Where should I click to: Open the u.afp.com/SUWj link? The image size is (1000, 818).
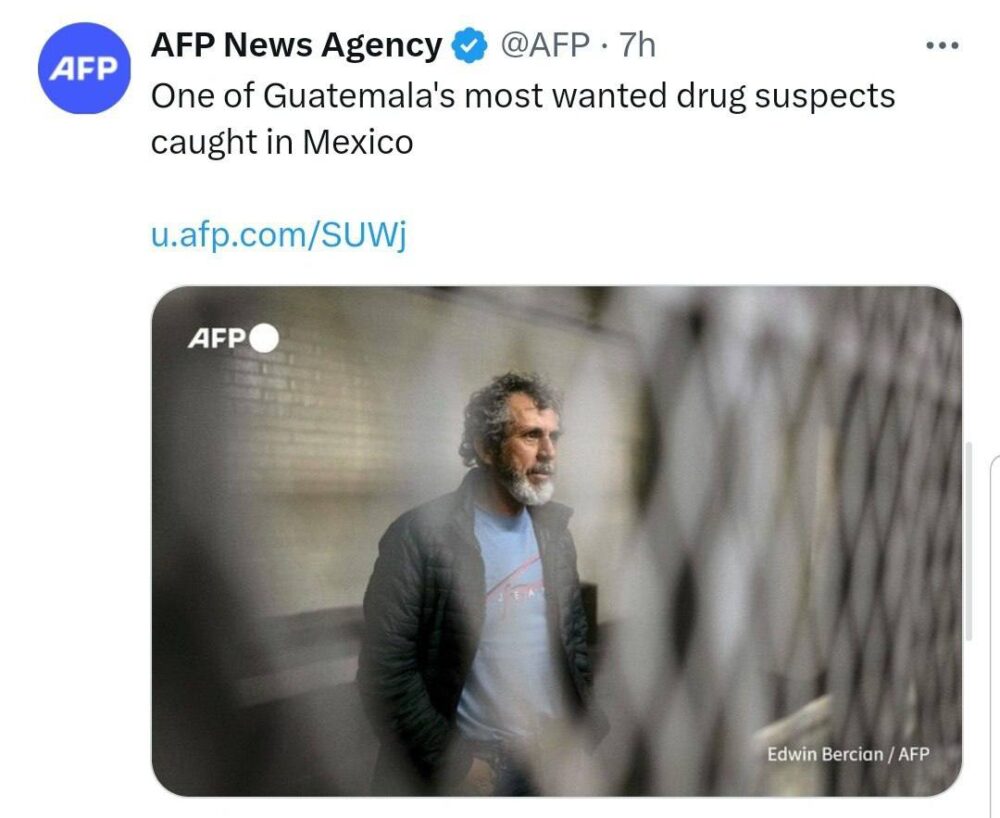tap(279, 234)
